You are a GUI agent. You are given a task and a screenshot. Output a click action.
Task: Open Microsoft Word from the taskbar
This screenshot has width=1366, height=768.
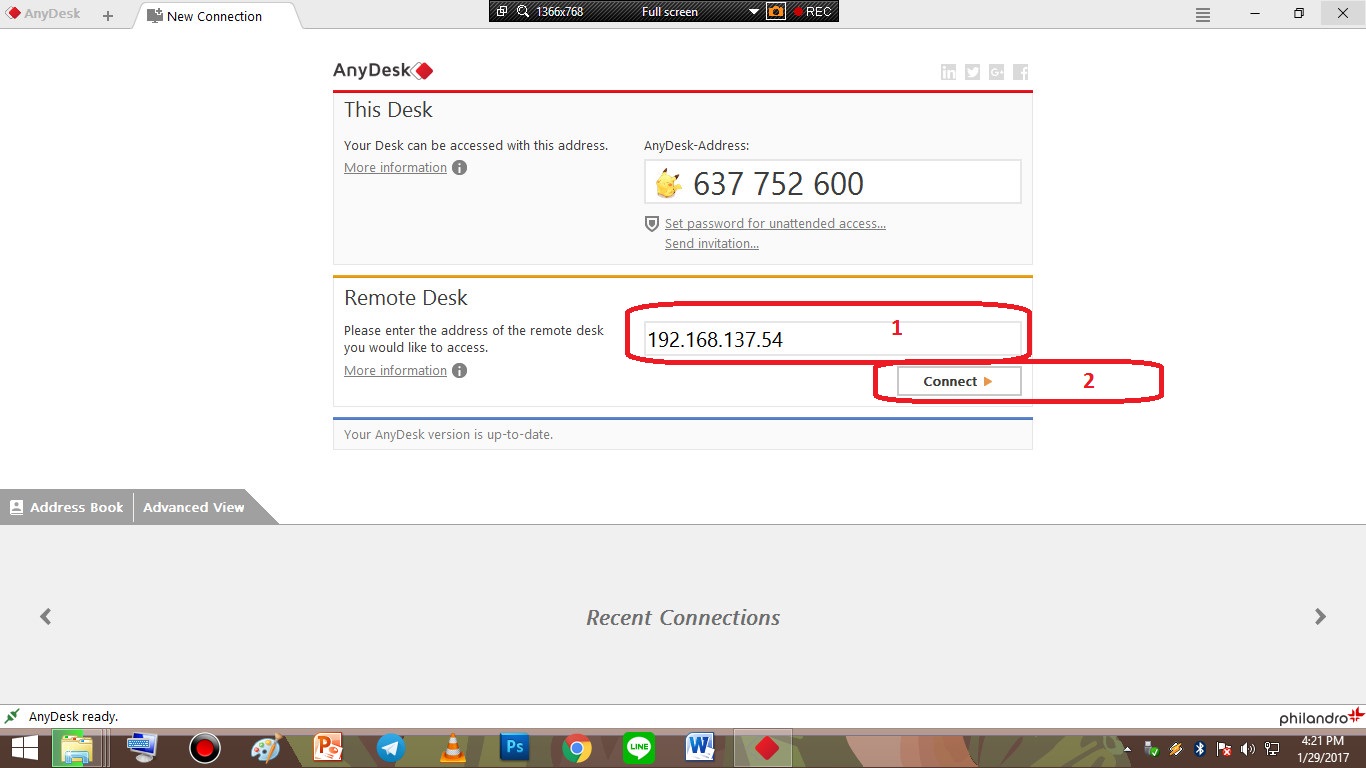(x=700, y=747)
